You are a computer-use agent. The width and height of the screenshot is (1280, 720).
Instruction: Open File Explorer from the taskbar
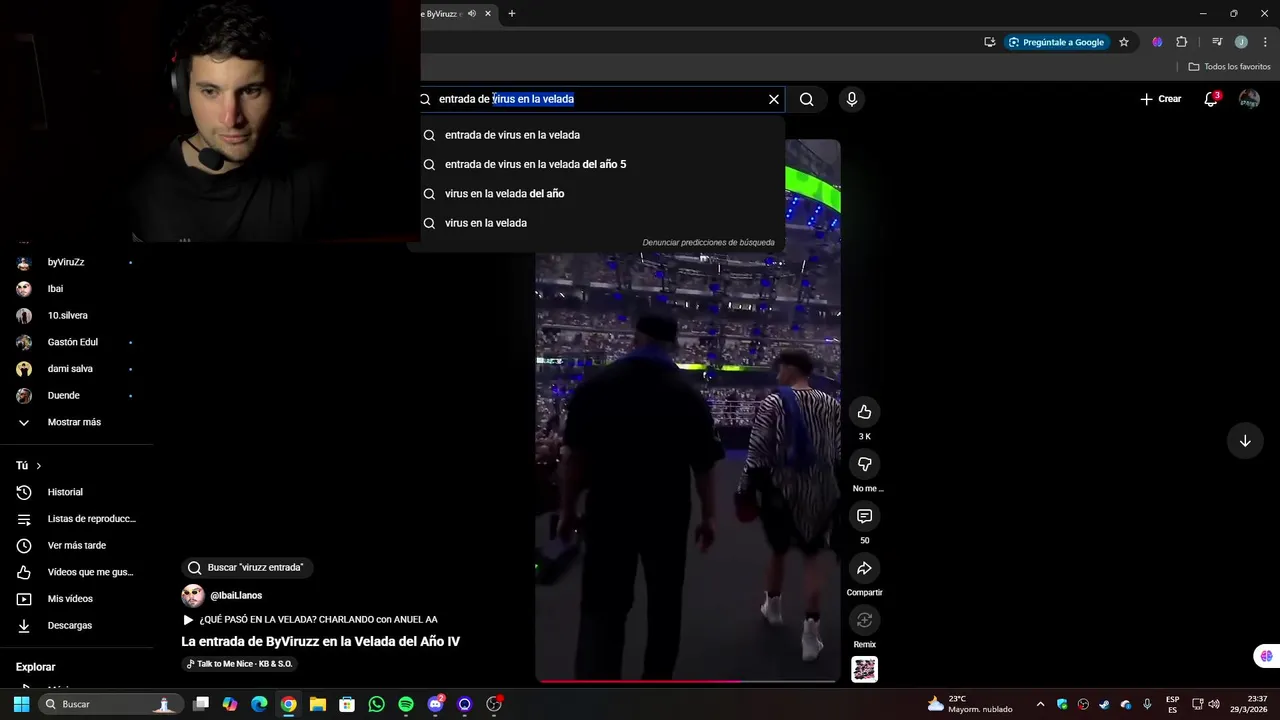(x=317, y=704)
